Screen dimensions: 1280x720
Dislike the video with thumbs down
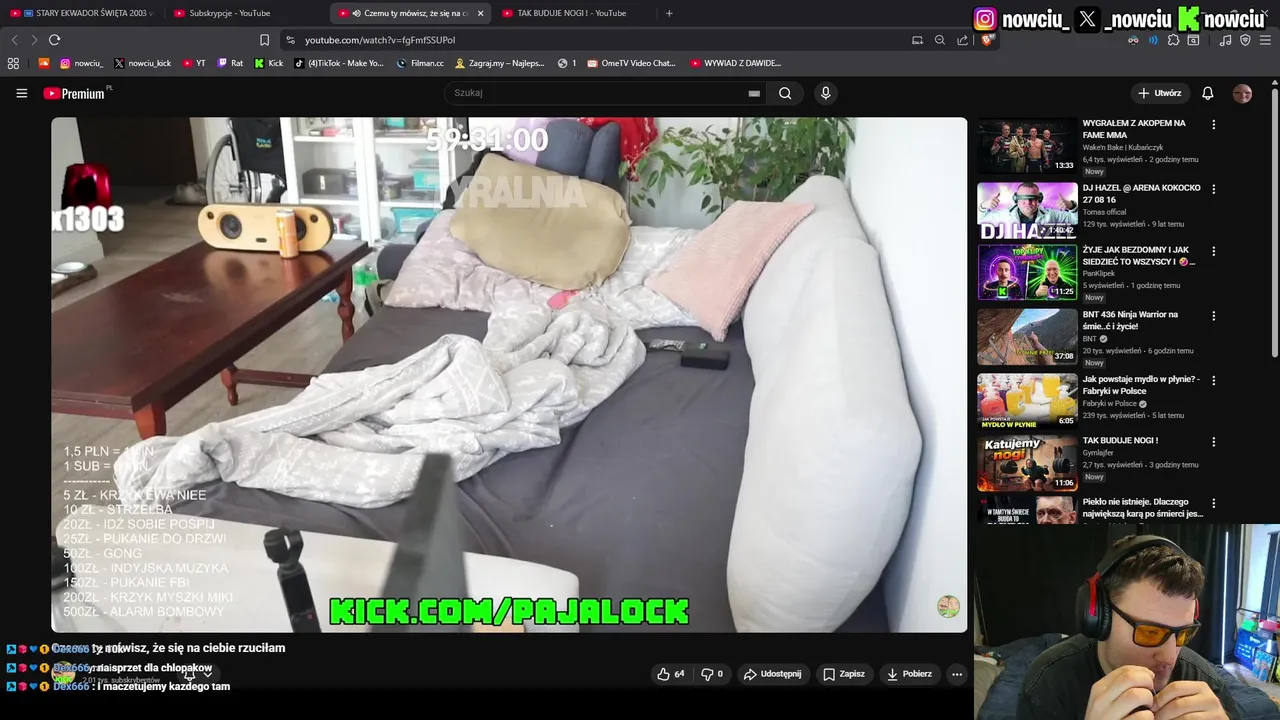click(712, 674)
